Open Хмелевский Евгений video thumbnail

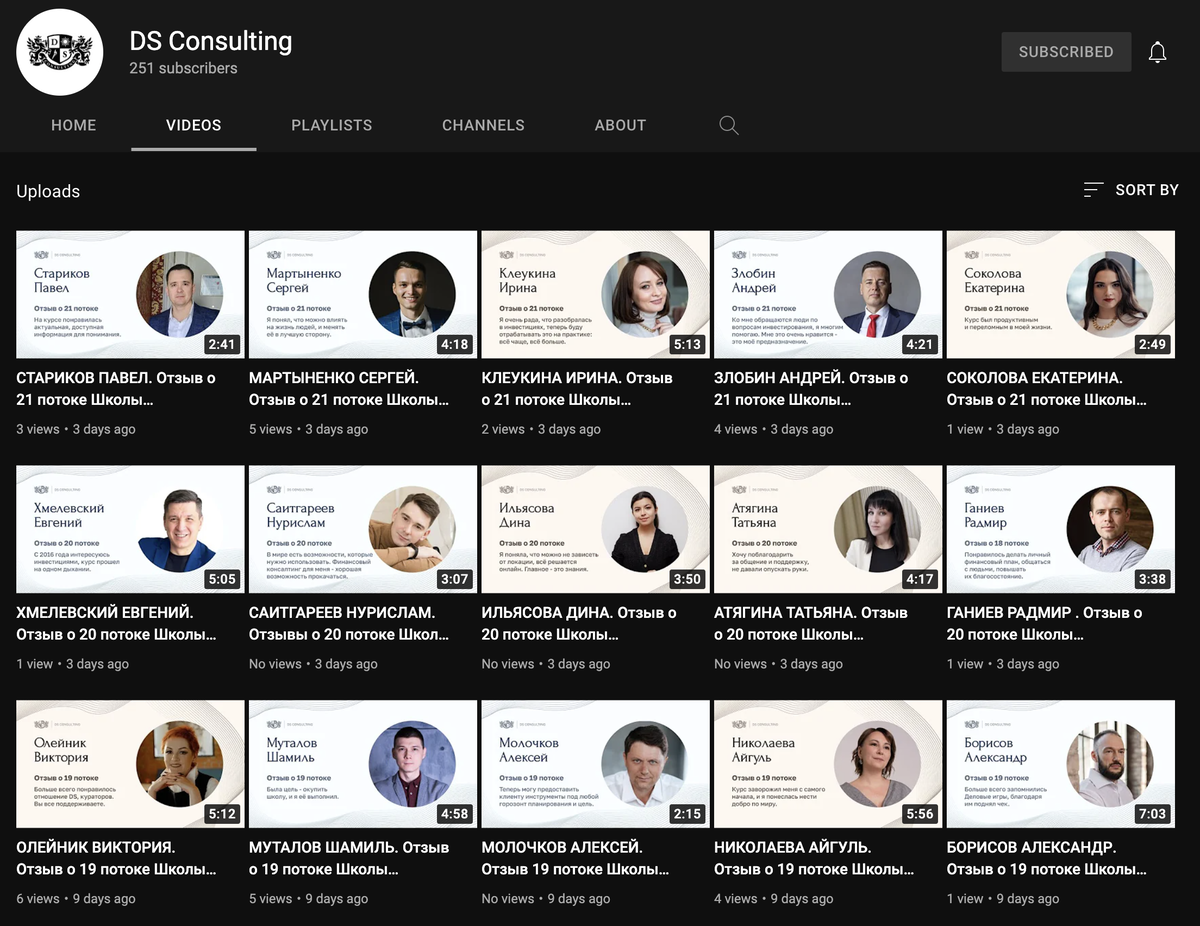(x=130, y=530)
